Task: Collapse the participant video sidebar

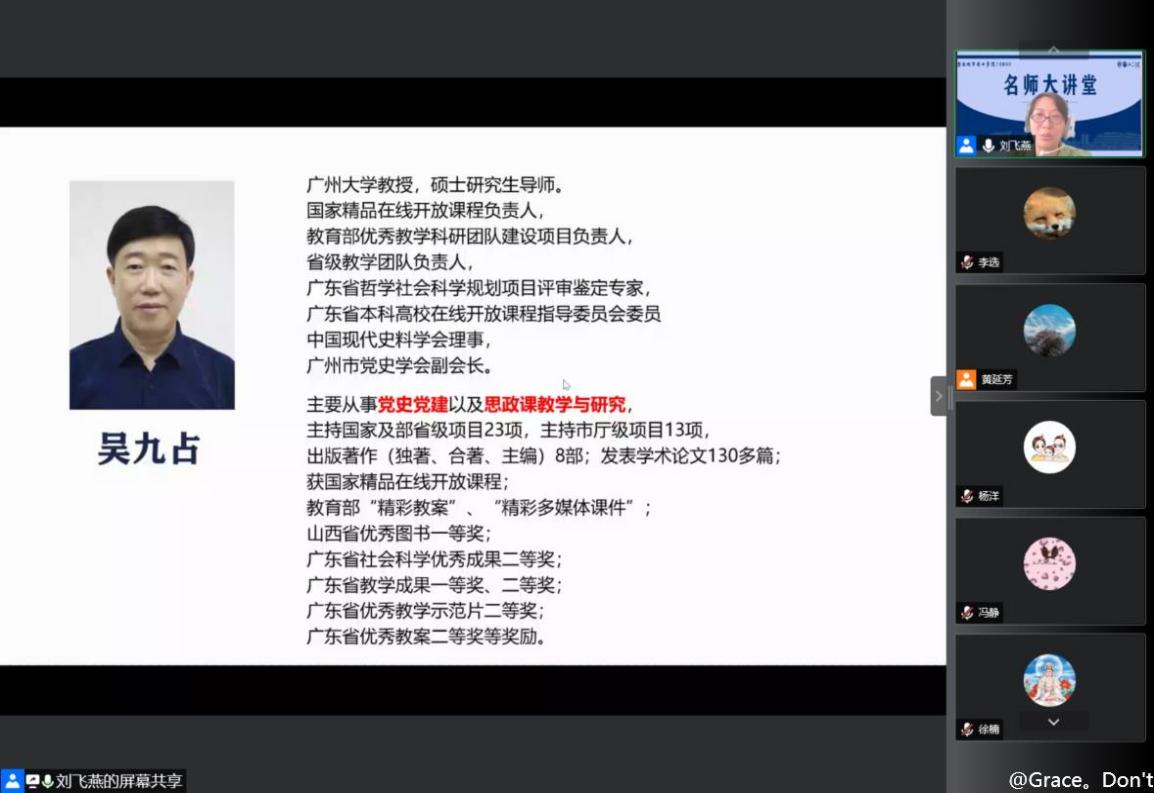Action: coord(938,396)
